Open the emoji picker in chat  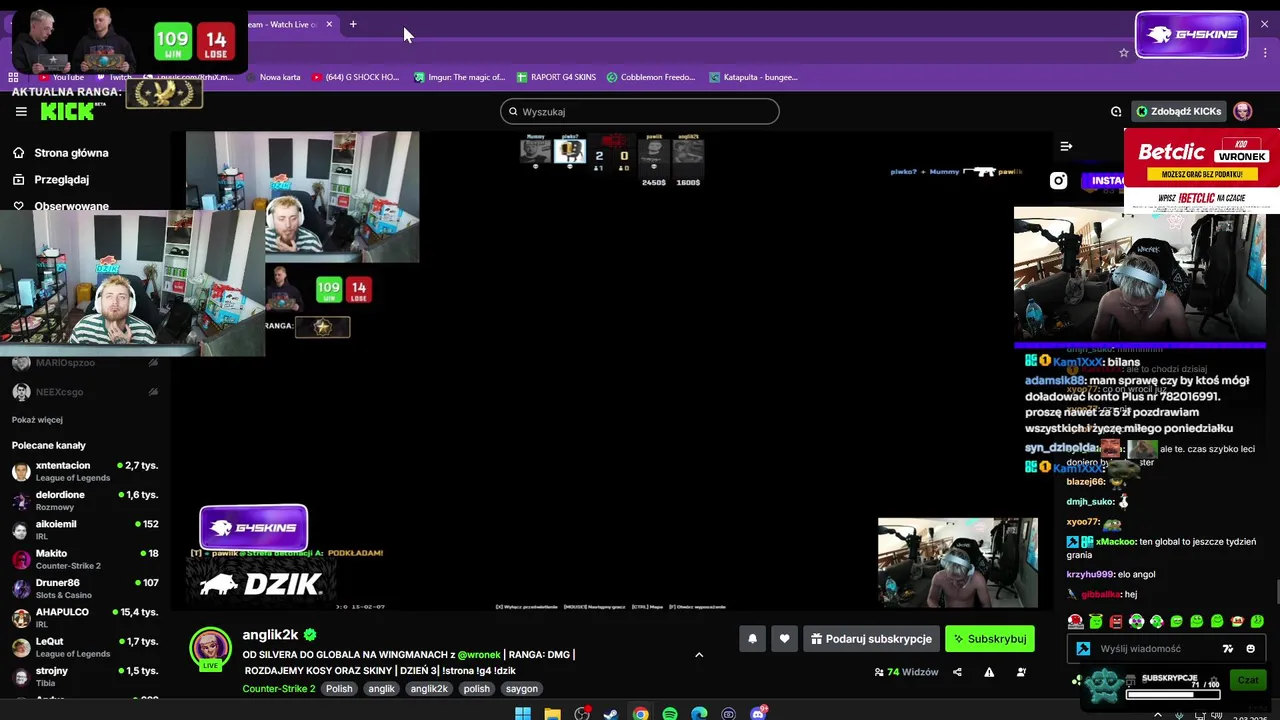click(x=1250, y=649)
